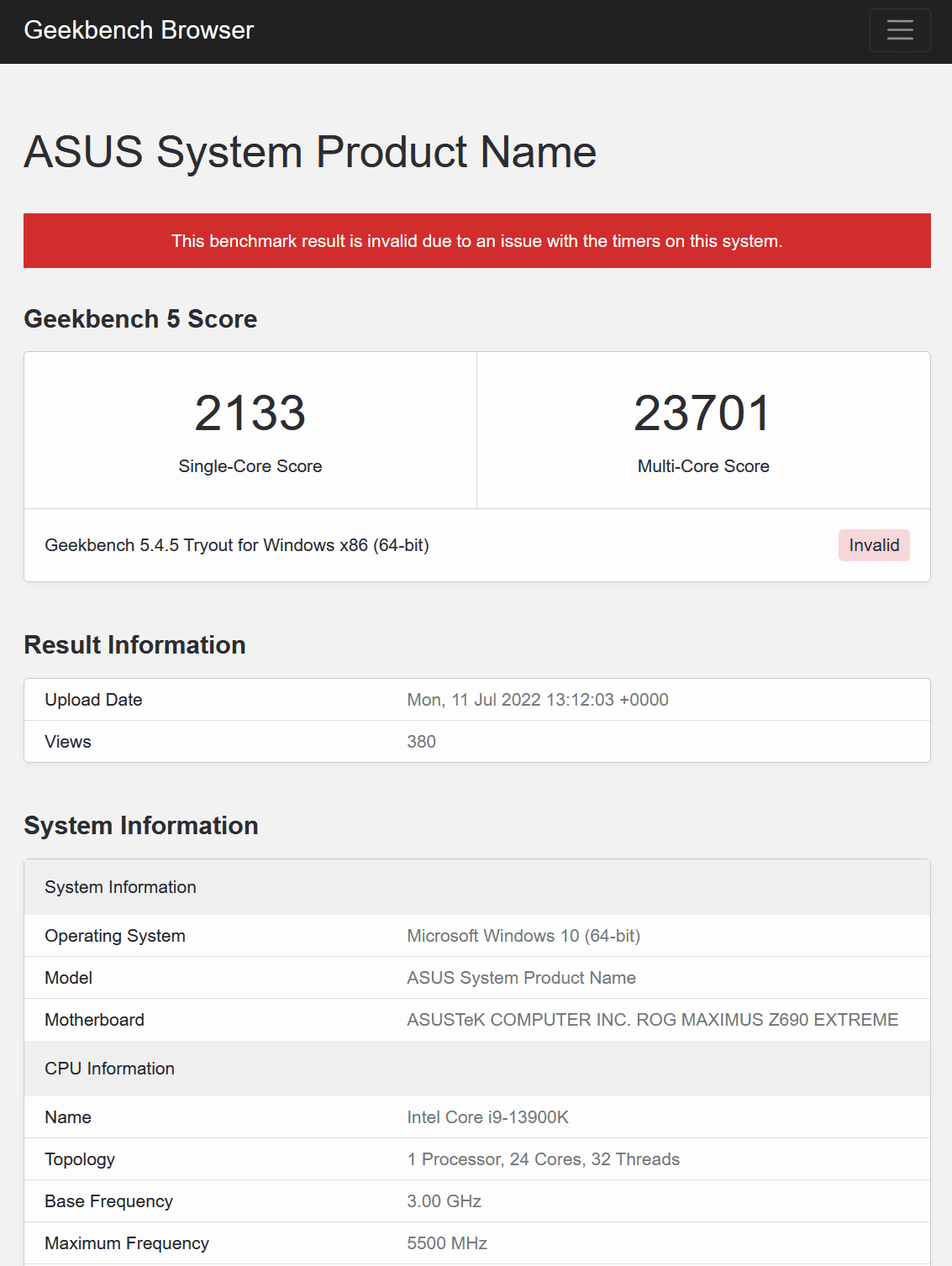This screenshot has height=1266, width=952.
Task: Select the CPU name Intel Core i9-13900K
Action: pos(488,1117)
